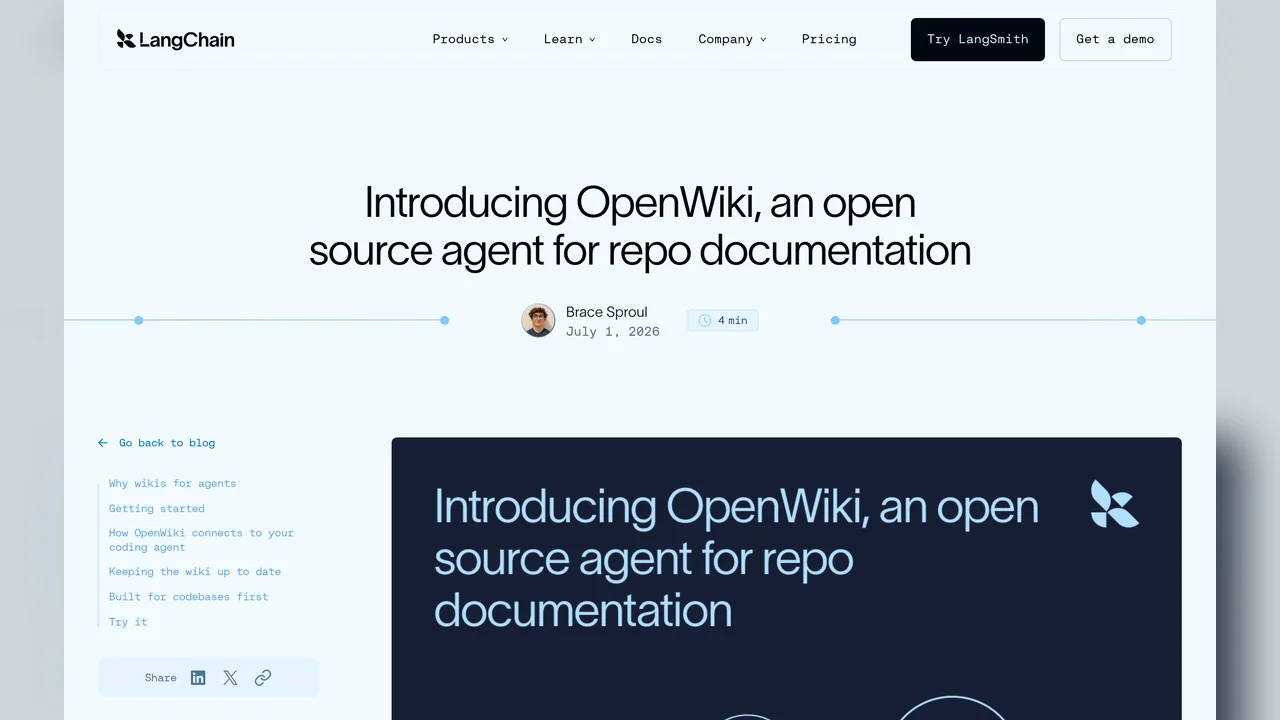Go to the Pricing page
1280x720 pixels.
tap(829, 39)
